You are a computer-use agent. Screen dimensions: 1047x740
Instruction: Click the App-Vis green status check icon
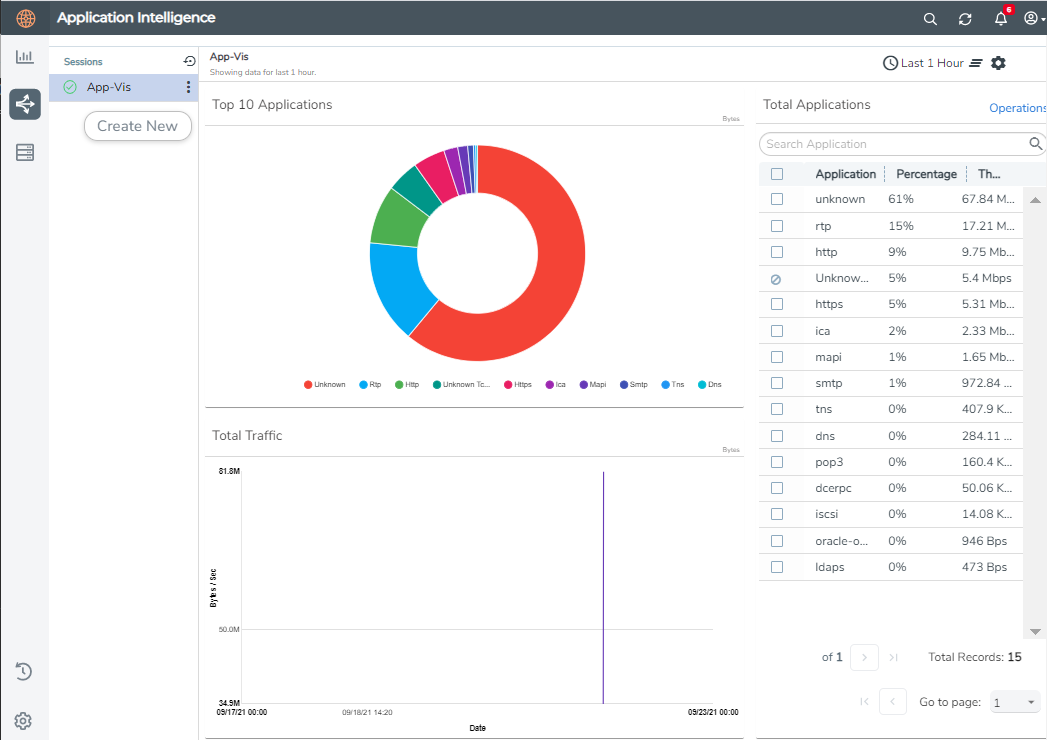pos(70,87)
